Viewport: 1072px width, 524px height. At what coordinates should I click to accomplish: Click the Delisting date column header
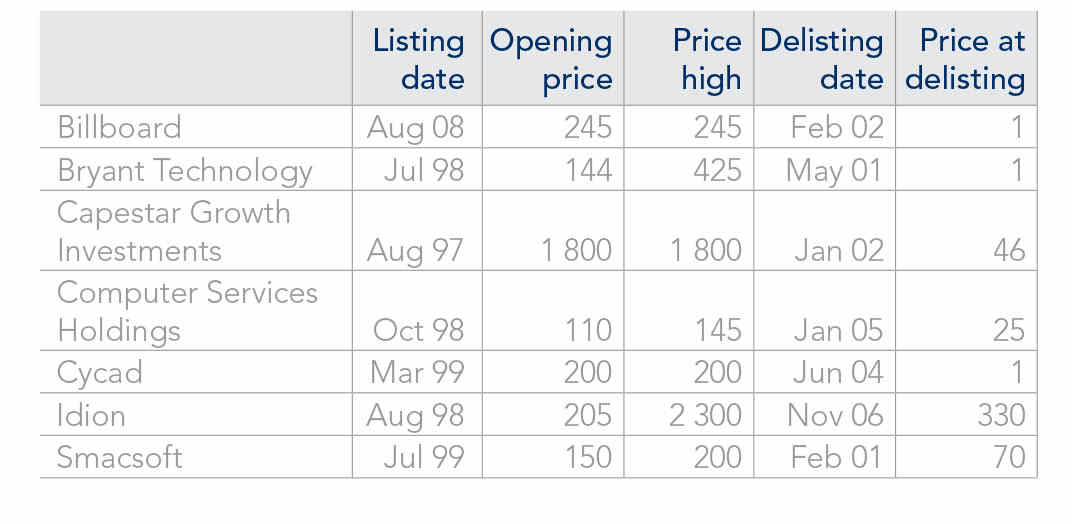pos(822,60)
